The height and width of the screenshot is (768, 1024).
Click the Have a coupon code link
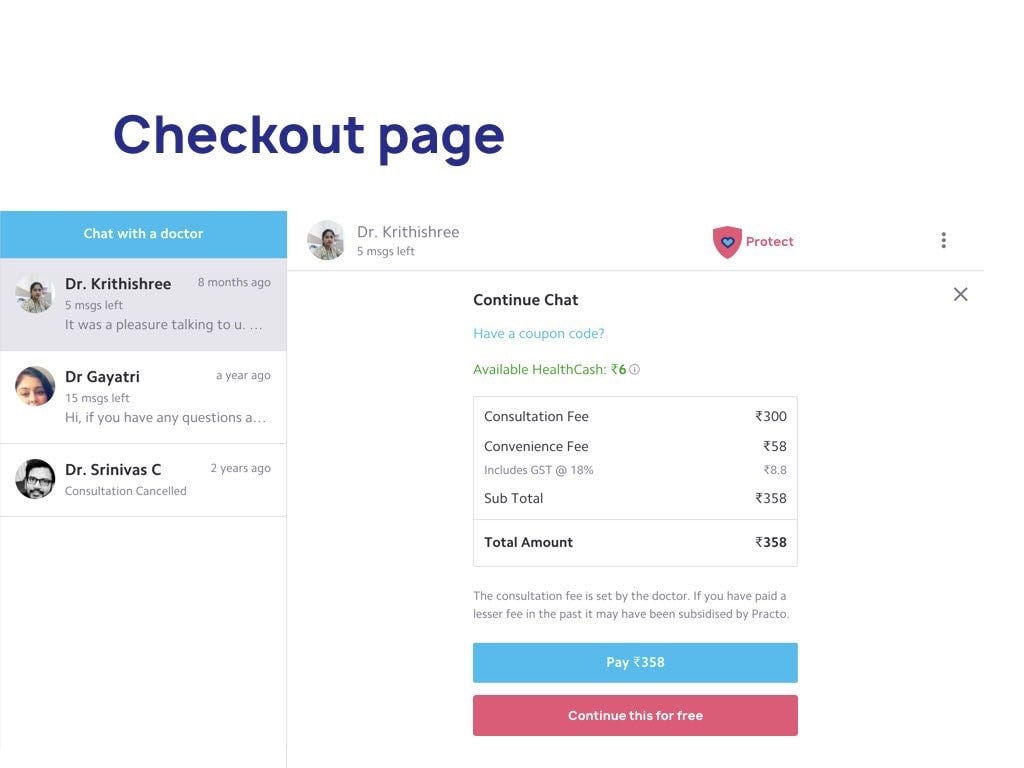(539, 334)
